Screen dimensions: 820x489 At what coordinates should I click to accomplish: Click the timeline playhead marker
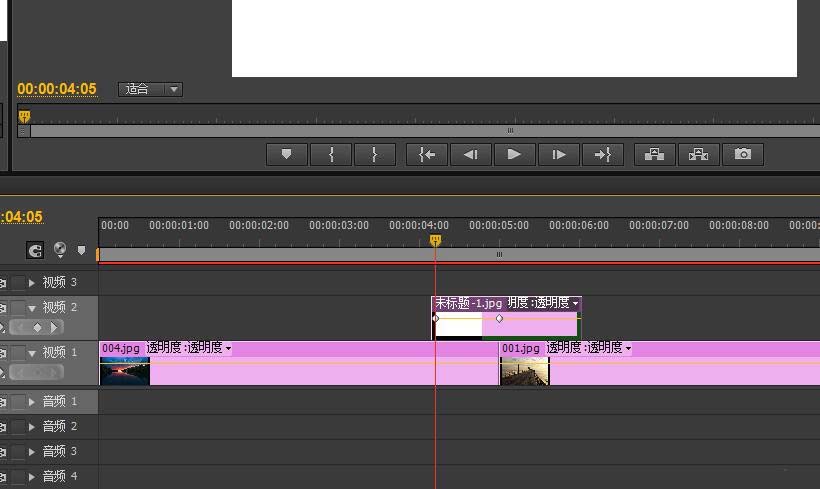pyautogui.click(x=435, y=240)
